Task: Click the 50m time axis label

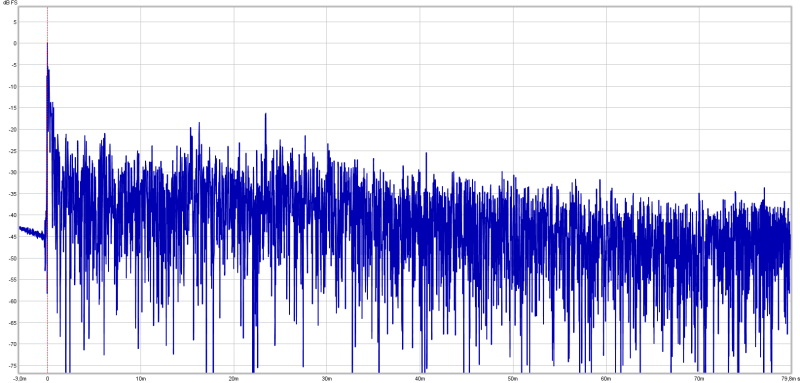Action: (513, 379)
